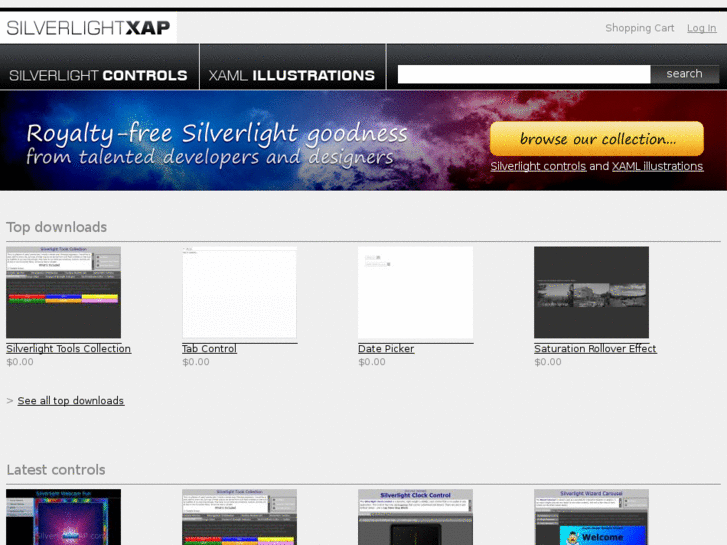The image size is (727, 545).
Task: Click the Latest controls heading
Action: pyautogui.click(x=56, y=470)
